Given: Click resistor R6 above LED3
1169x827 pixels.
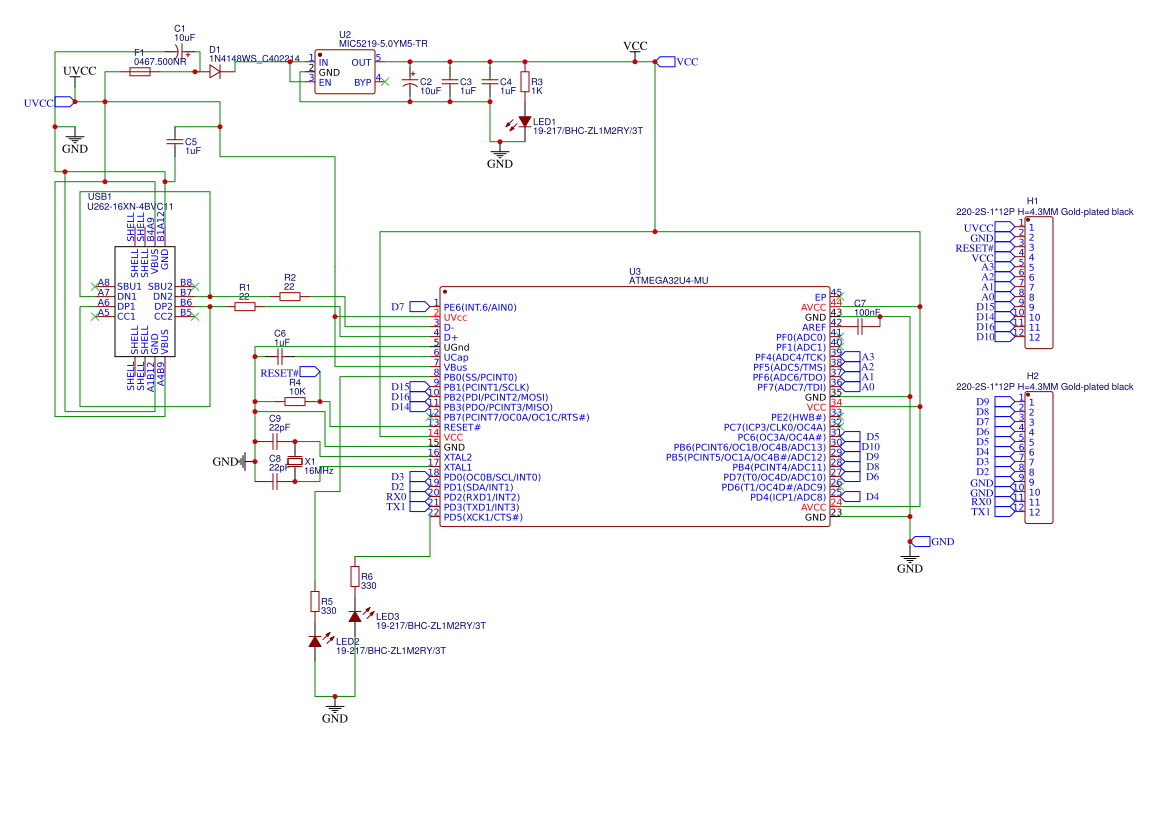Looking at the screenshot, I should pyautogui.click(x=355, y=576).
